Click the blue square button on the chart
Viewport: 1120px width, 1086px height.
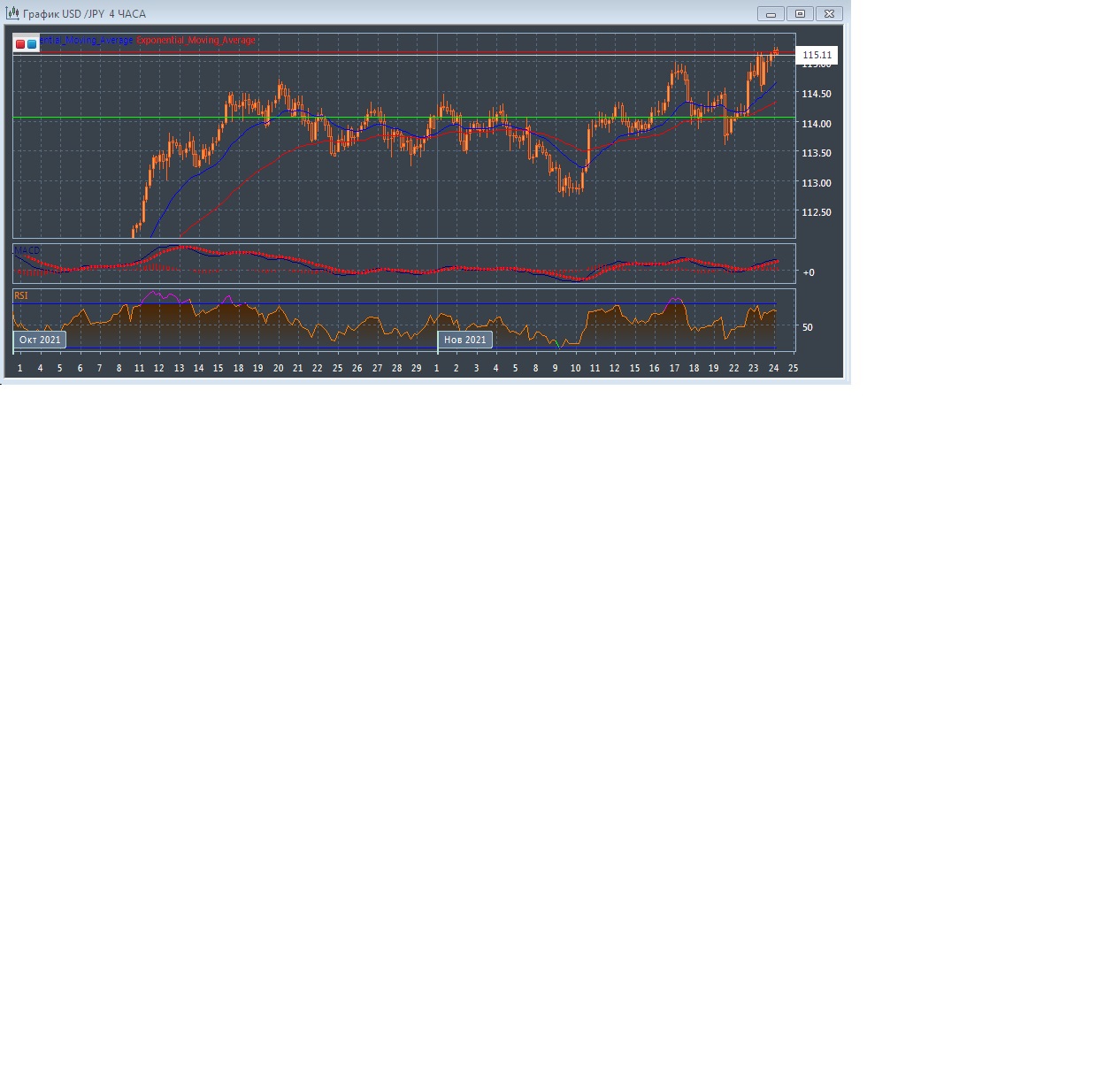[x=32, y=43]
